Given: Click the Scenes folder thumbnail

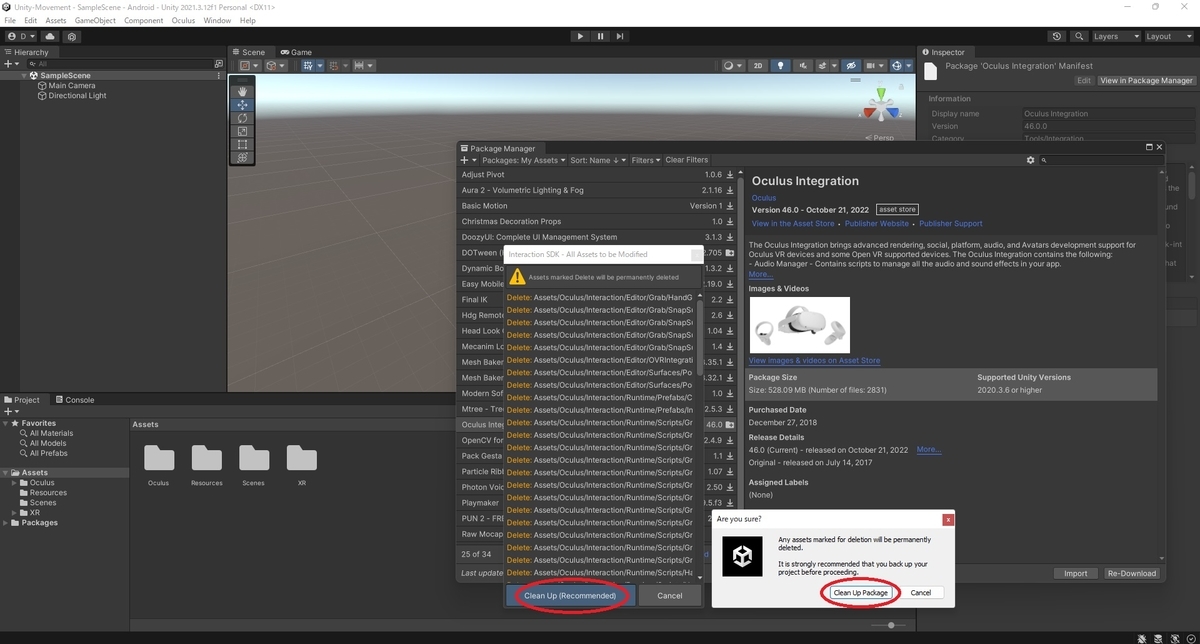Looking at the screenshot, I should tap(254, 459).
